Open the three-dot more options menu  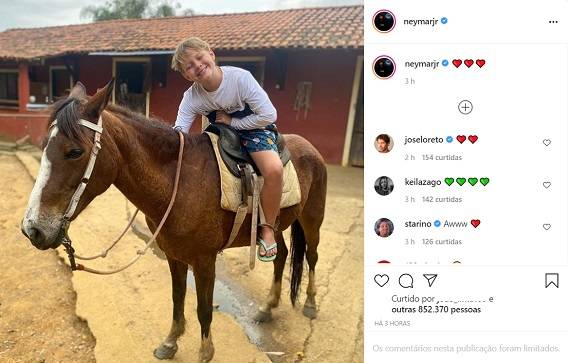(x=553, y=22)
